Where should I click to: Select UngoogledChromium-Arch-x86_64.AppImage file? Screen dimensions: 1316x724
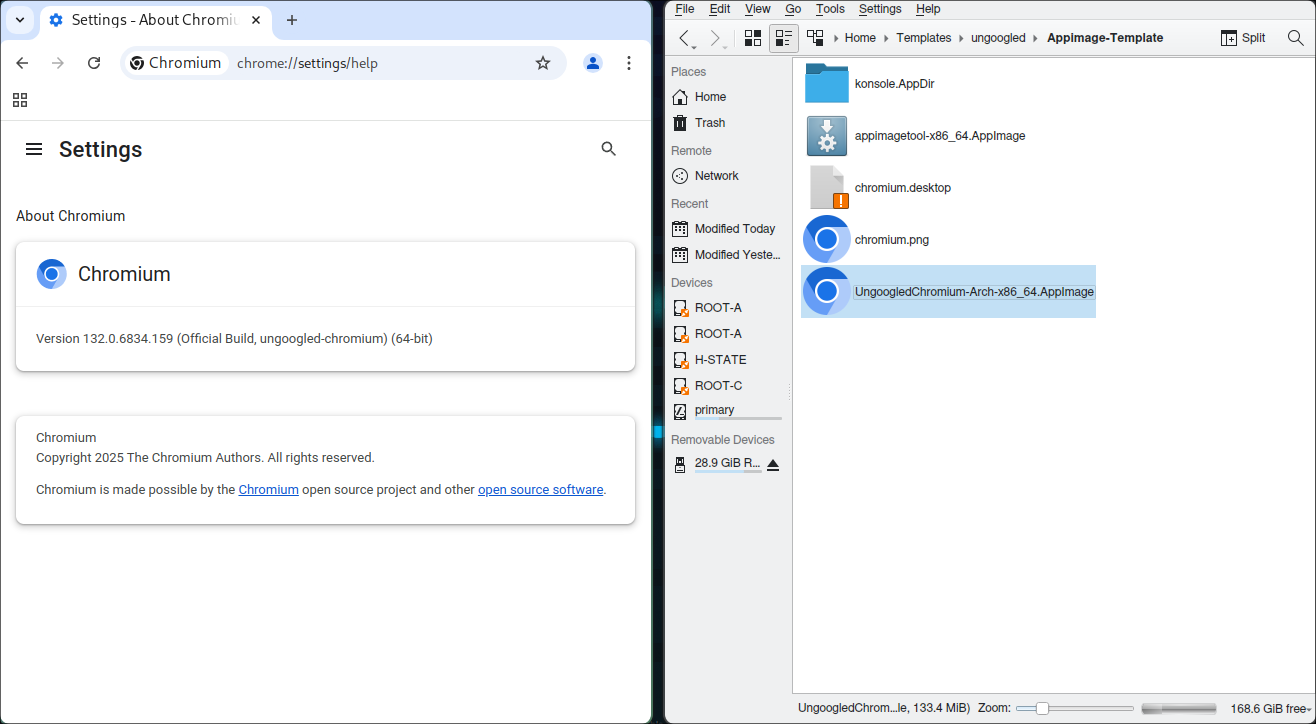948,292
